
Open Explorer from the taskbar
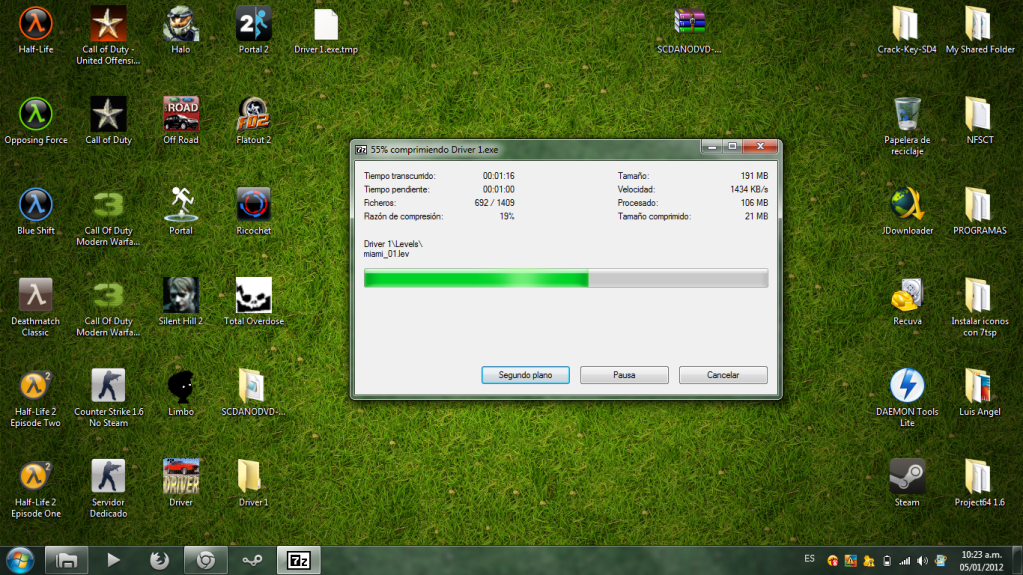67,560
